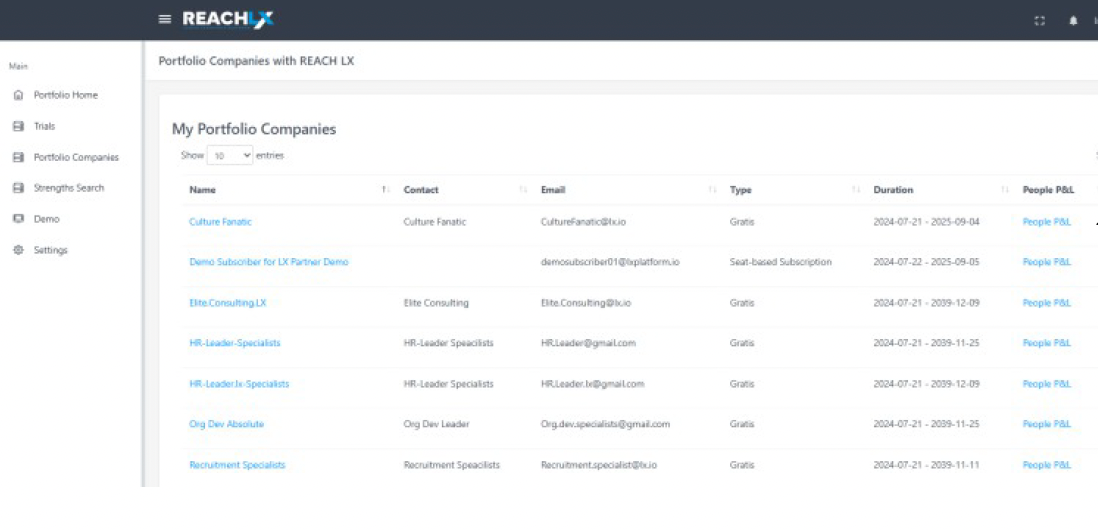Open Demo Subscriber for LX Partner Demo

tap(269, 262)
